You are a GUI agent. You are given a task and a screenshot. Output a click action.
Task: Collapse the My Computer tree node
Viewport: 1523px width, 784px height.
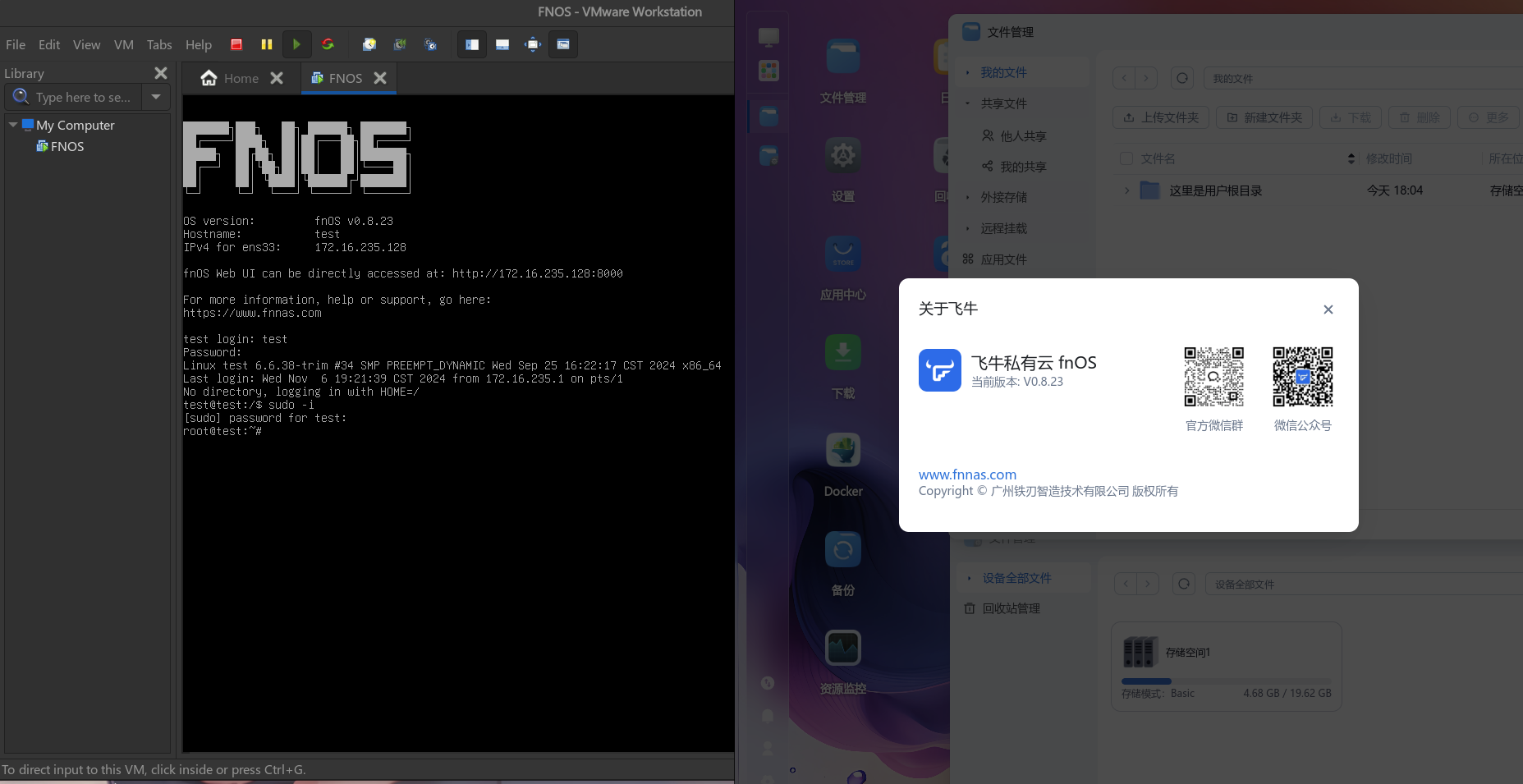pos(13,125)
